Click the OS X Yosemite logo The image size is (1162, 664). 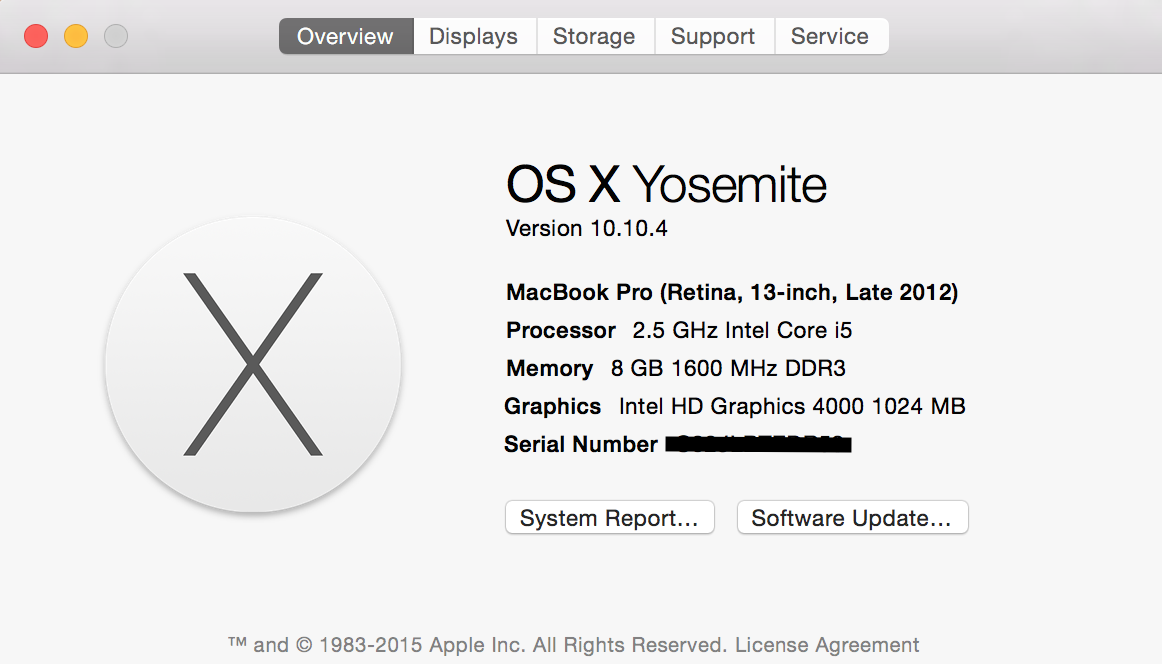(253, 365)
